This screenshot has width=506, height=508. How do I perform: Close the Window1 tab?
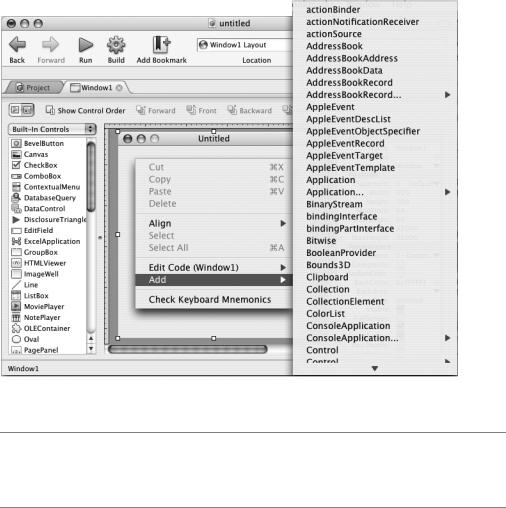[119, 88]
